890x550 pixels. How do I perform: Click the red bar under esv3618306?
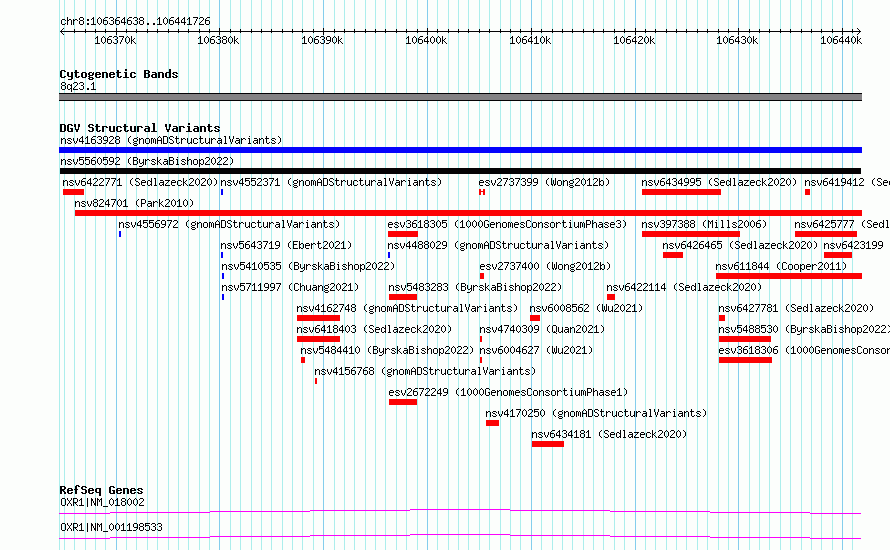coord(745,360)
